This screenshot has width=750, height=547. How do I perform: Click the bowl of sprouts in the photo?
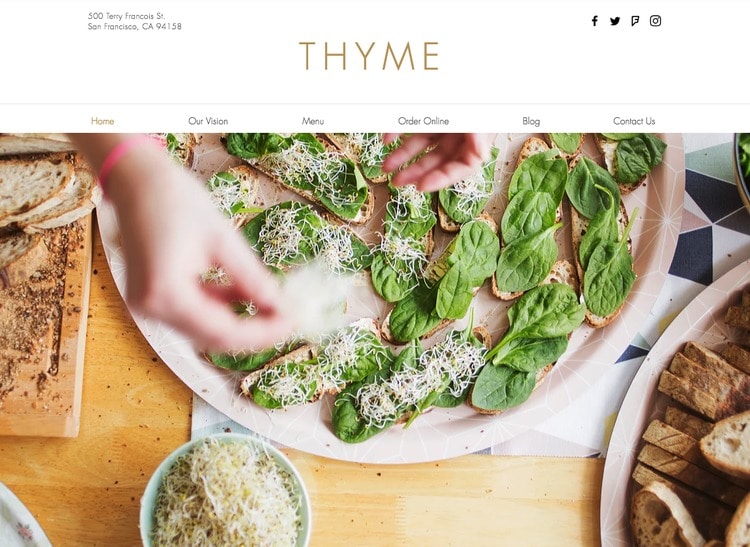pyautogui.click(x=226, y=490)
